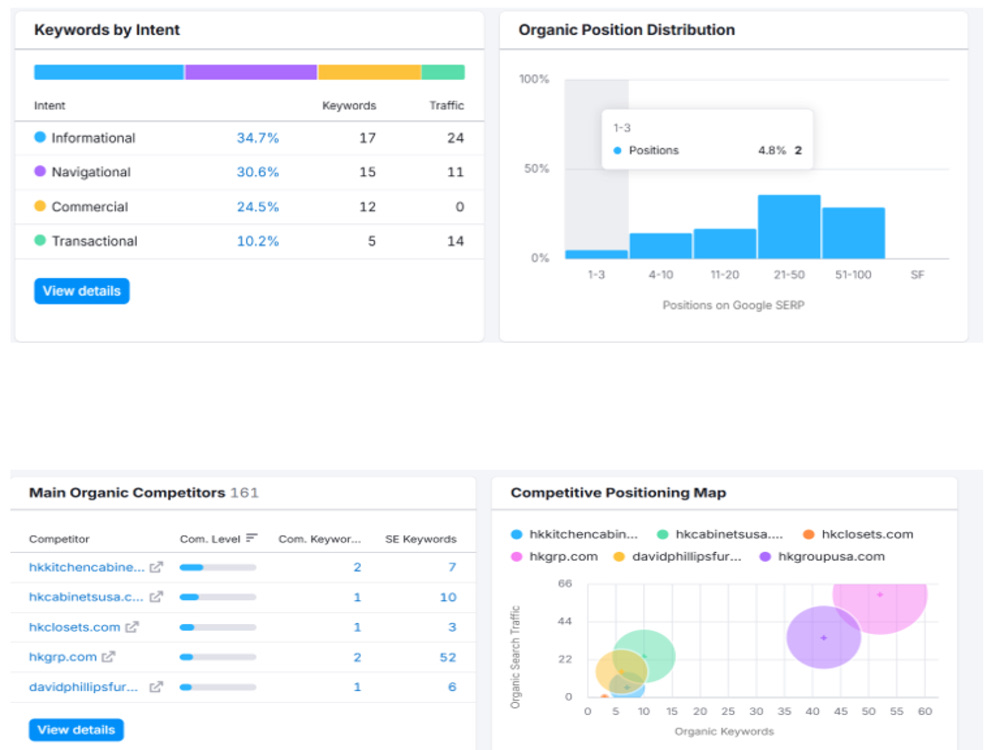Click Transactional traffic value 14
Viewport: 1000px width, 750px height.
(x=455, y=241)
